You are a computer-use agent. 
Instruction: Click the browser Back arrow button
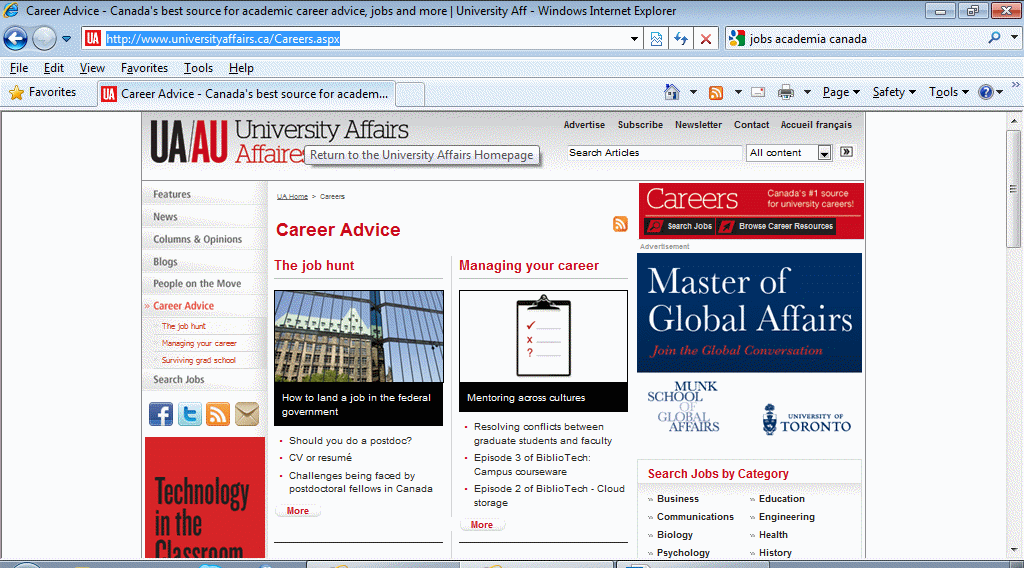16,39
